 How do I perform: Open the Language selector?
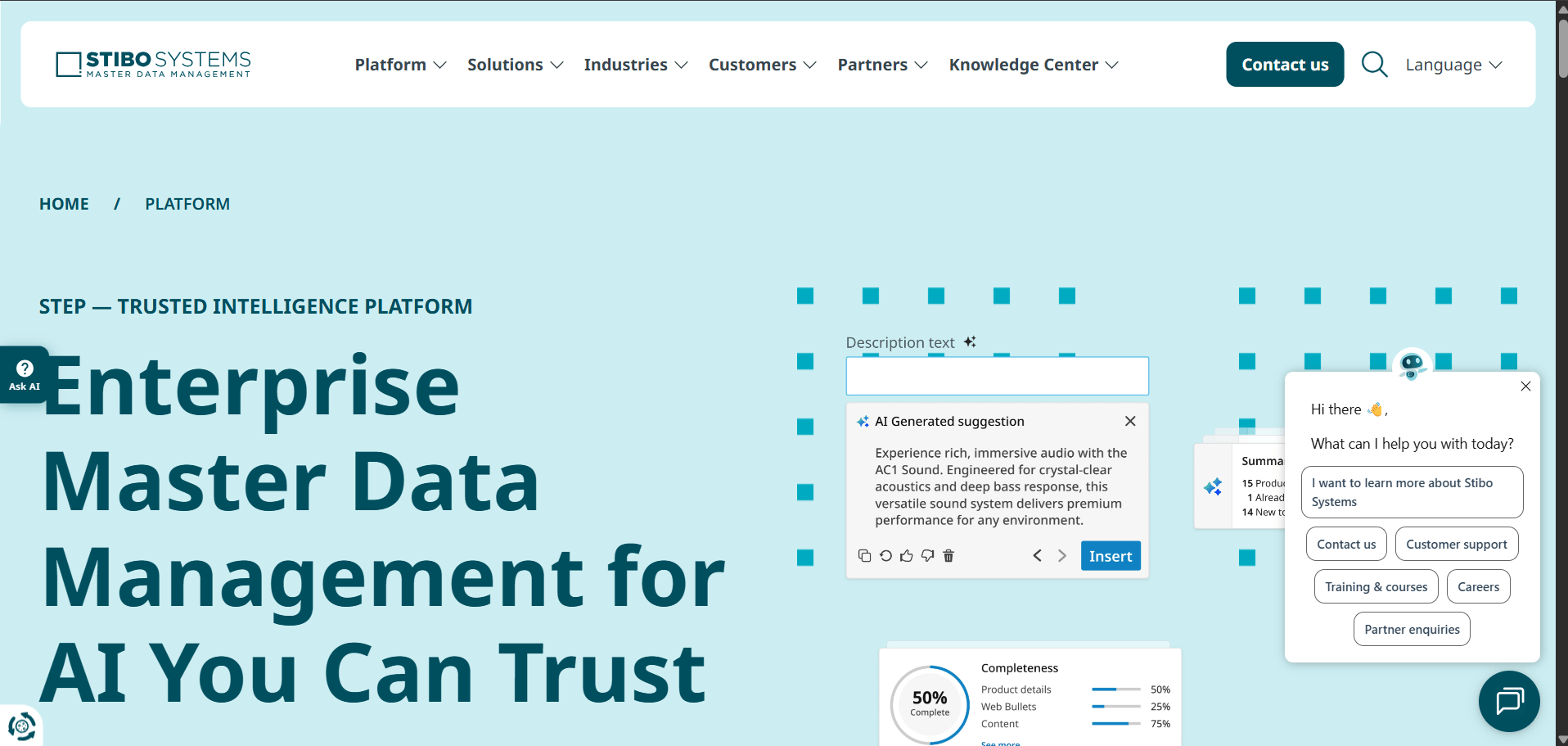click(1453, 65)
